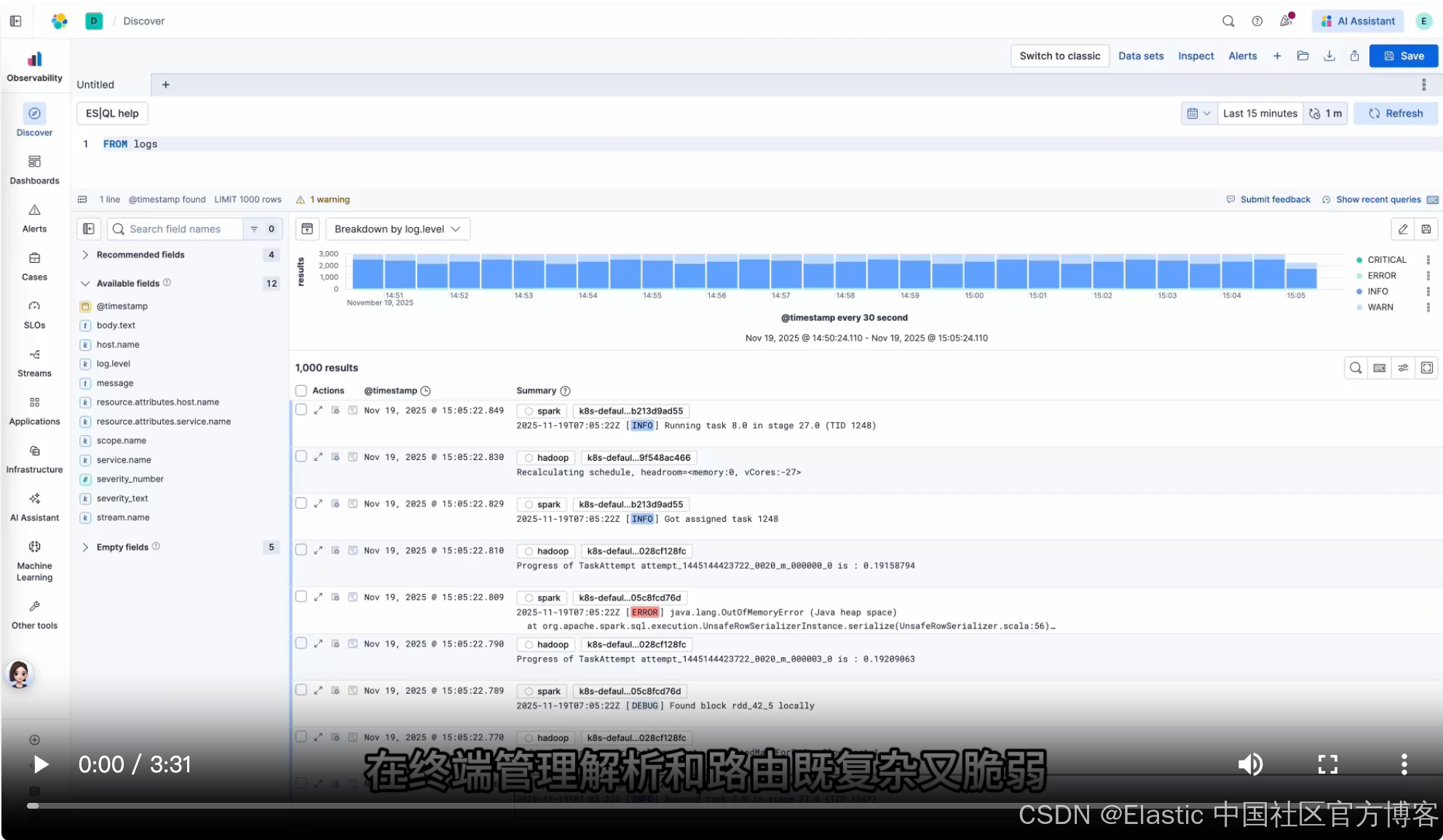The image size is (1443, 840).
Task: Open Breakdown by log.level dropdown
Action: [398, 229]
